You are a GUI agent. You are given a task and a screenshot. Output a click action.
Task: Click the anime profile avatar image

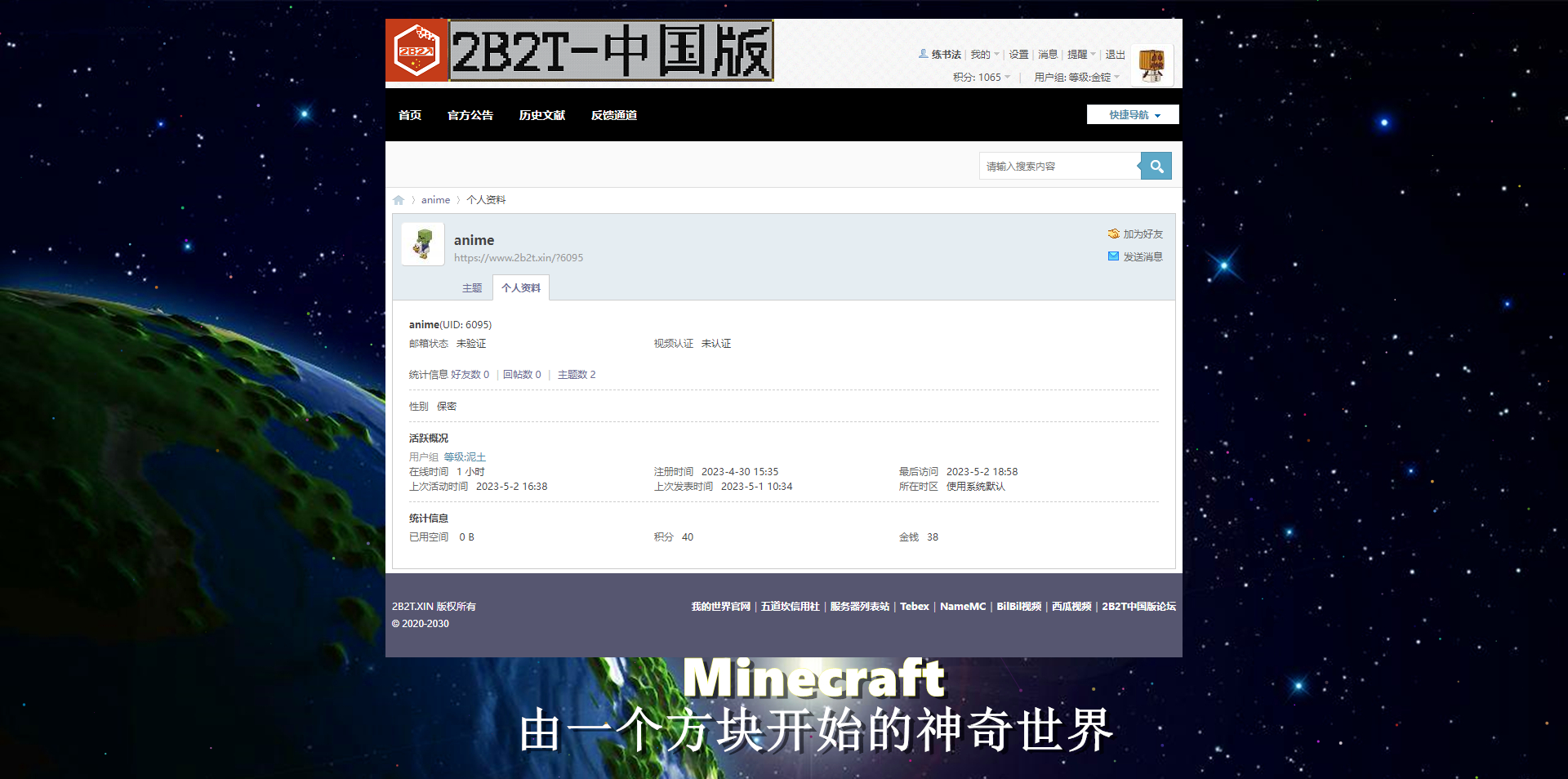pyautogui.click(x=422, y=244)
